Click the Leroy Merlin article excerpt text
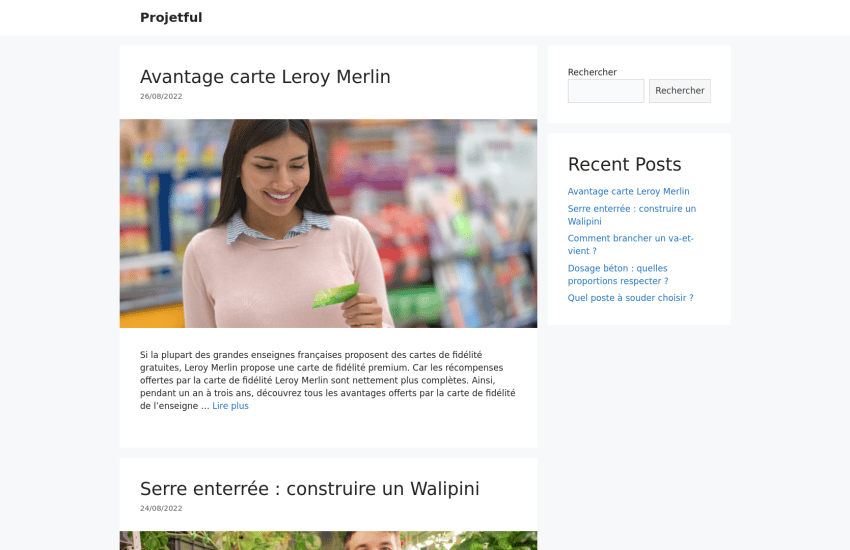 click(328, 380)
